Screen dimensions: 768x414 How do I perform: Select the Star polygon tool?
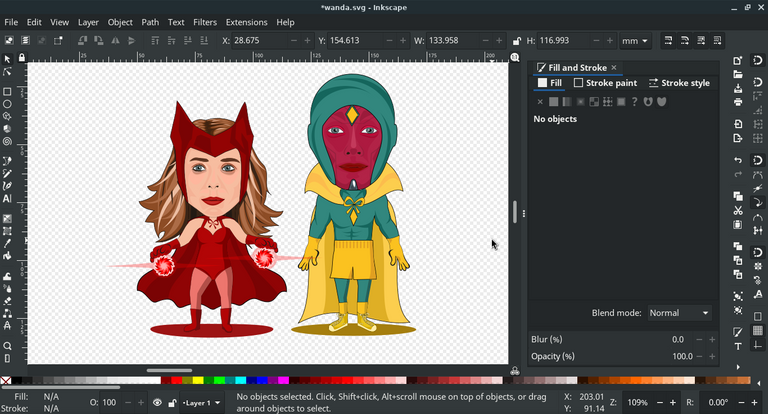pos(7,117)
